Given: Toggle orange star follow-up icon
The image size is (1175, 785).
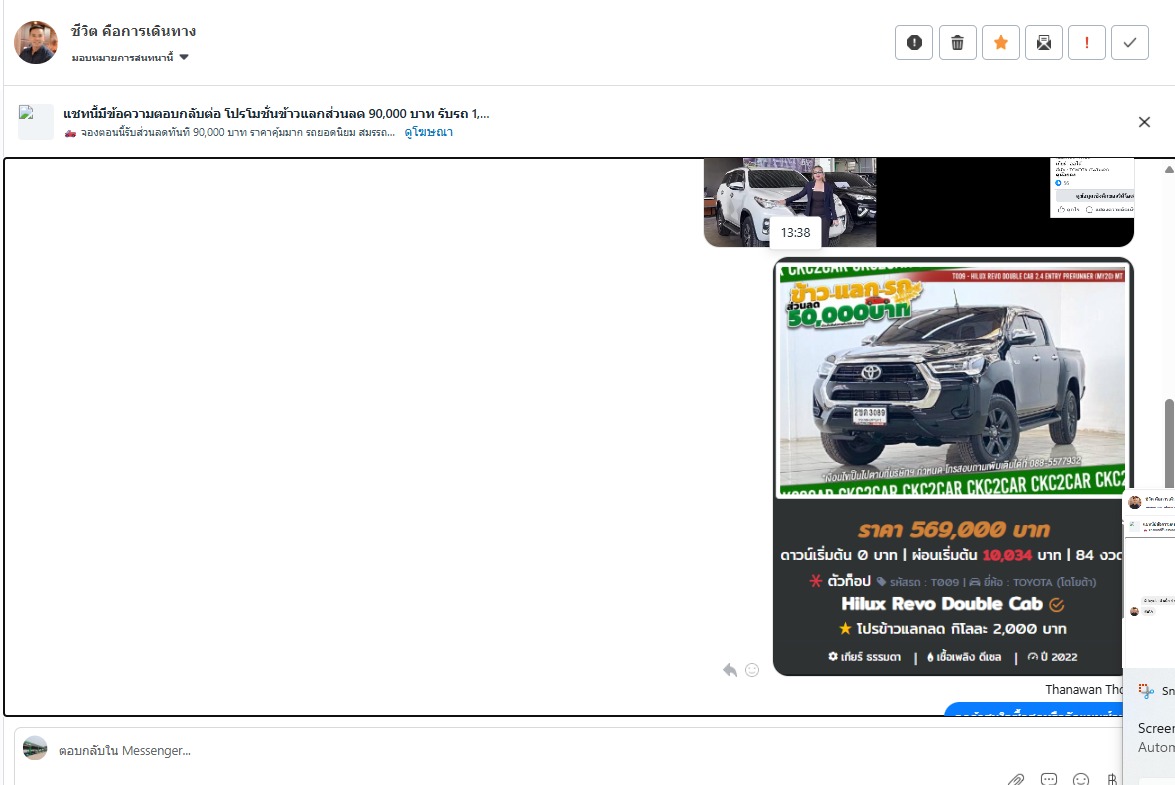Looking at the screenshot, I should pyautogui.click(x=1000, y=43).
